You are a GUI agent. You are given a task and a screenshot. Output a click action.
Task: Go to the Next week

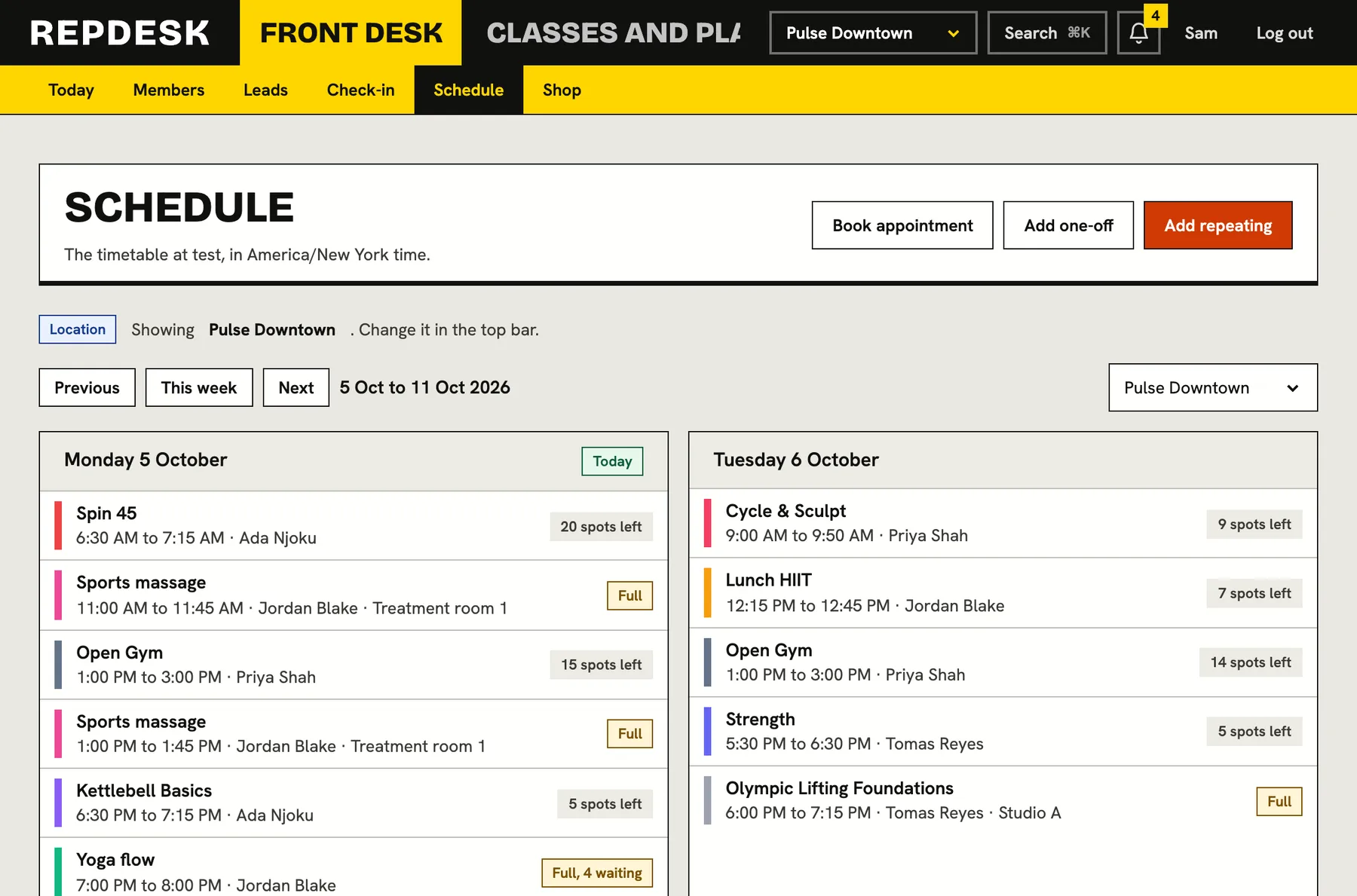[296, 387]
